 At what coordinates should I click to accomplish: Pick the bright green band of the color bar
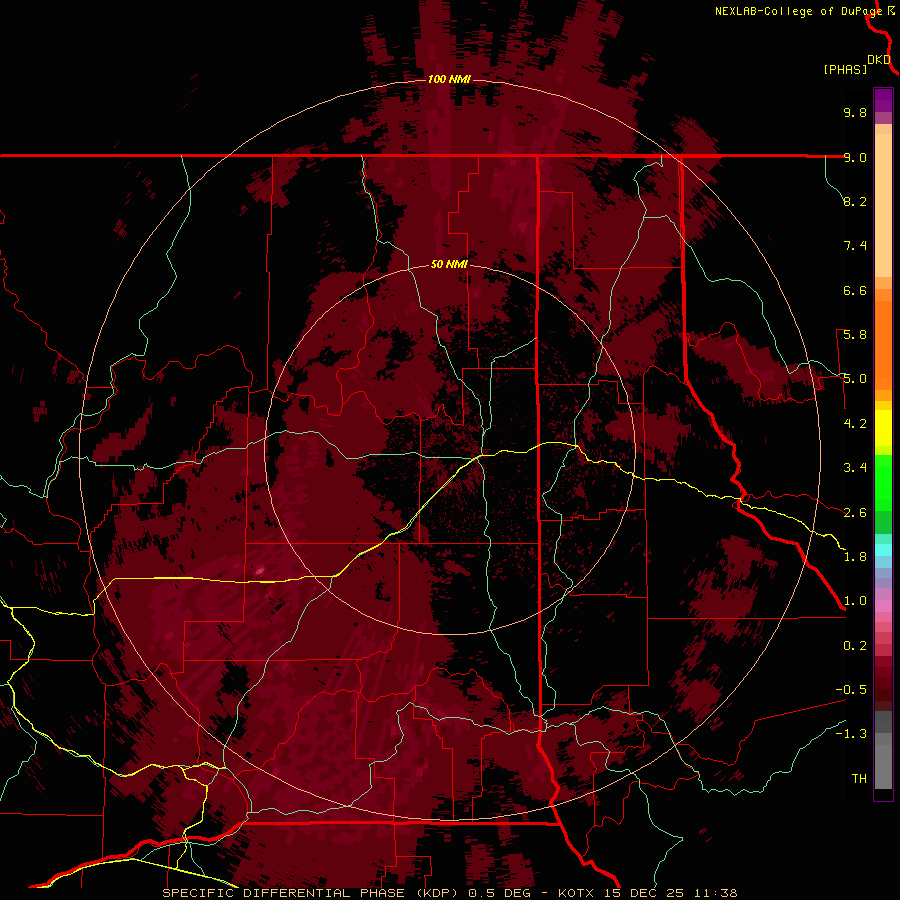pyautogui.click(x=883, y=483)
